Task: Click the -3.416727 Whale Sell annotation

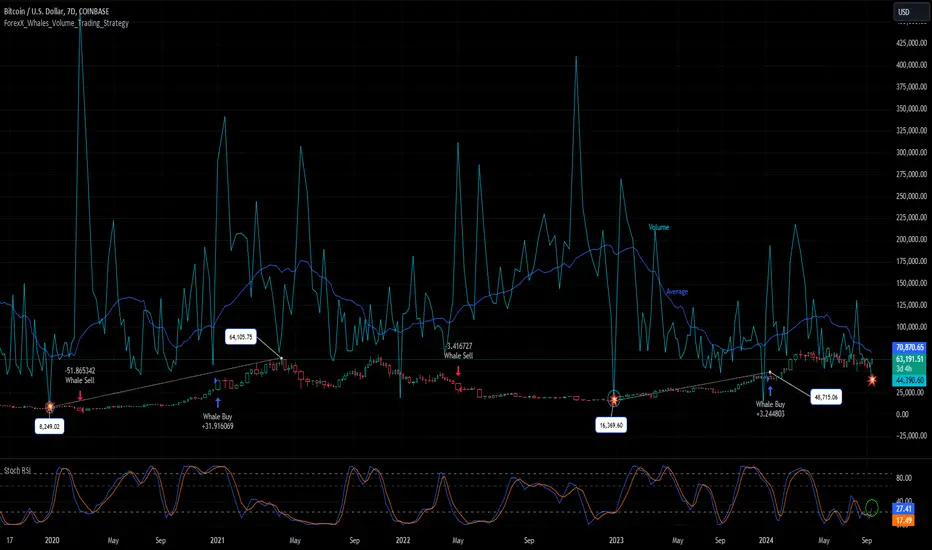Action: (458, 351)
